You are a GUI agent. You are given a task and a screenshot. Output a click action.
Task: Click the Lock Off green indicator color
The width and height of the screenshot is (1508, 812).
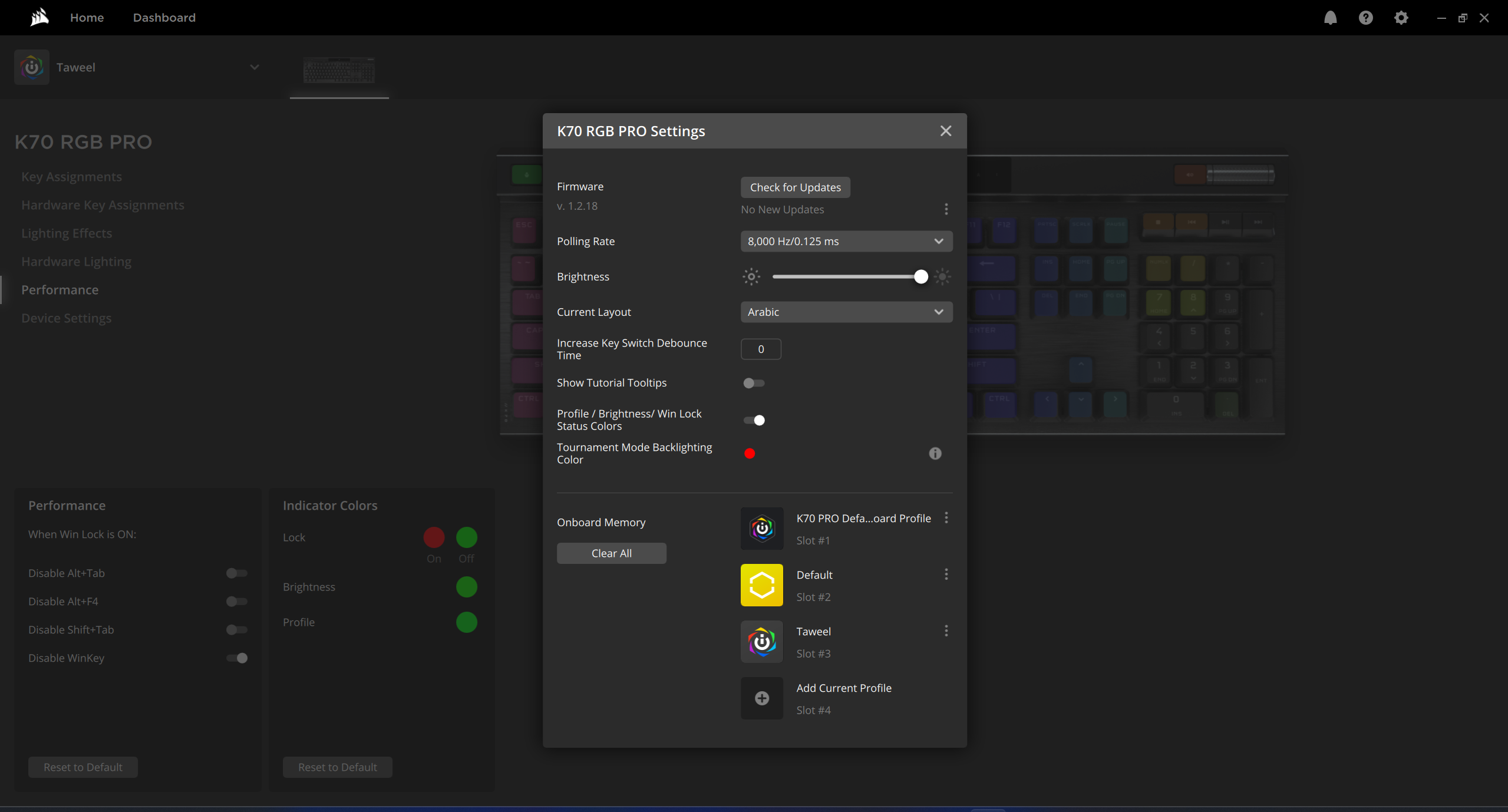(467, 537)
